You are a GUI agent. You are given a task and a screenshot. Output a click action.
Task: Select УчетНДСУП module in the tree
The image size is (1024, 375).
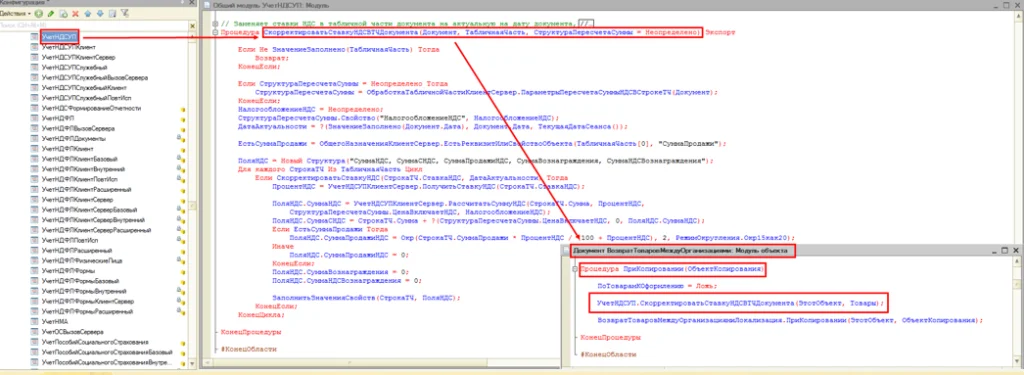(60, 37)
